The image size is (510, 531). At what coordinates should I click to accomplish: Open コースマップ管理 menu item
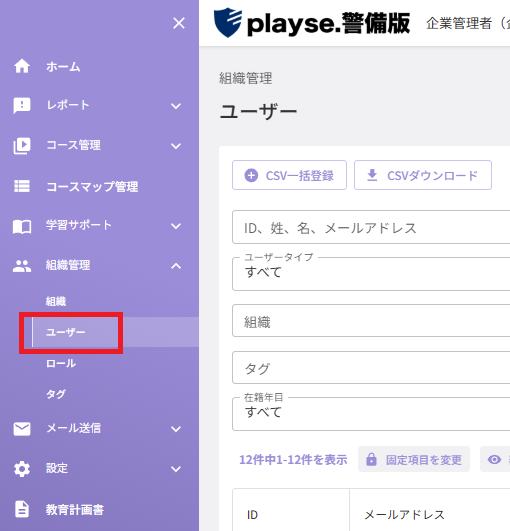point(92,186)
